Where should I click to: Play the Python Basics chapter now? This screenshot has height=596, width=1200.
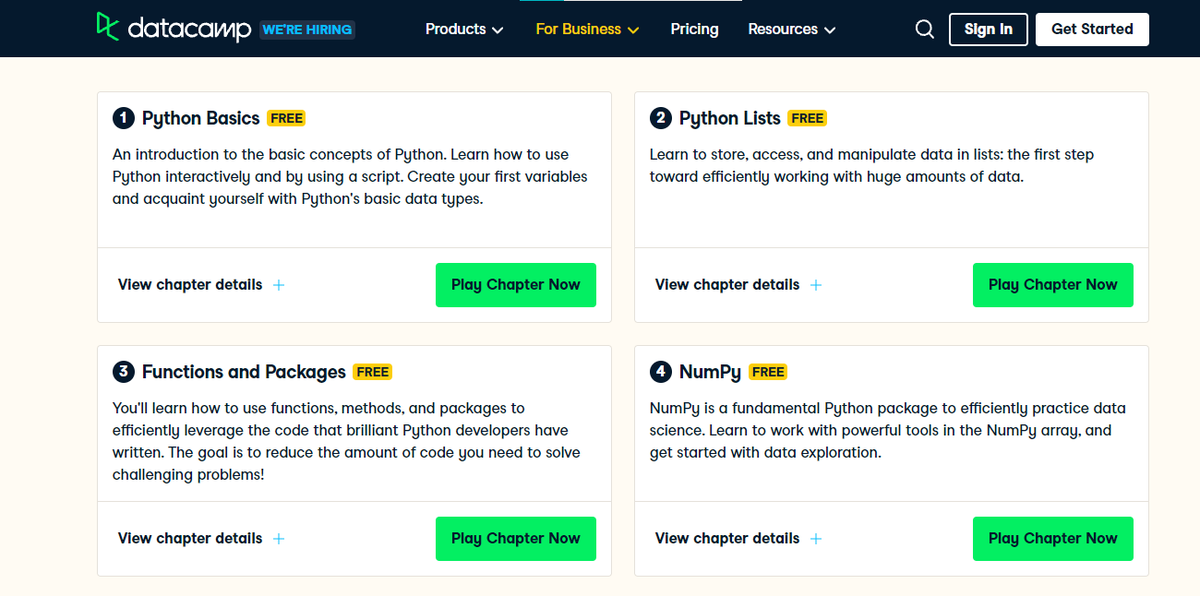pos(515,285)
